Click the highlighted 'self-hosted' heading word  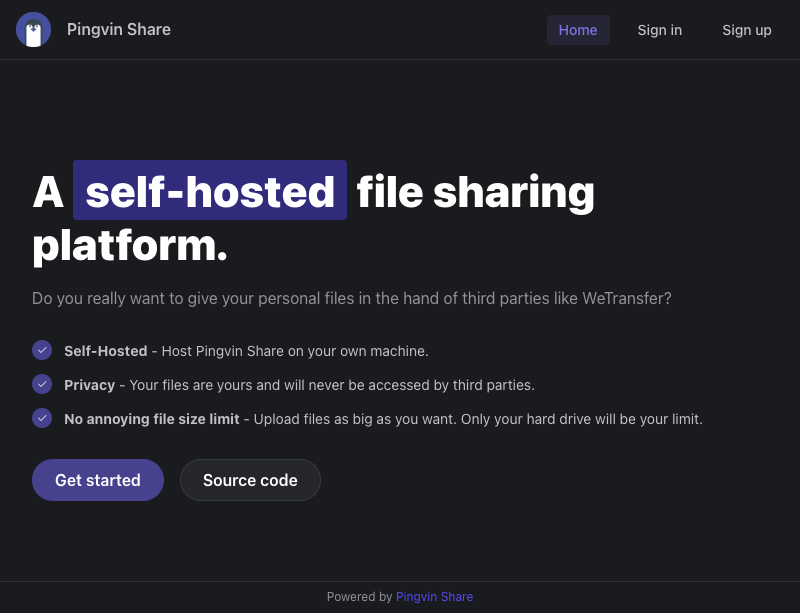(x=210, y=190)
